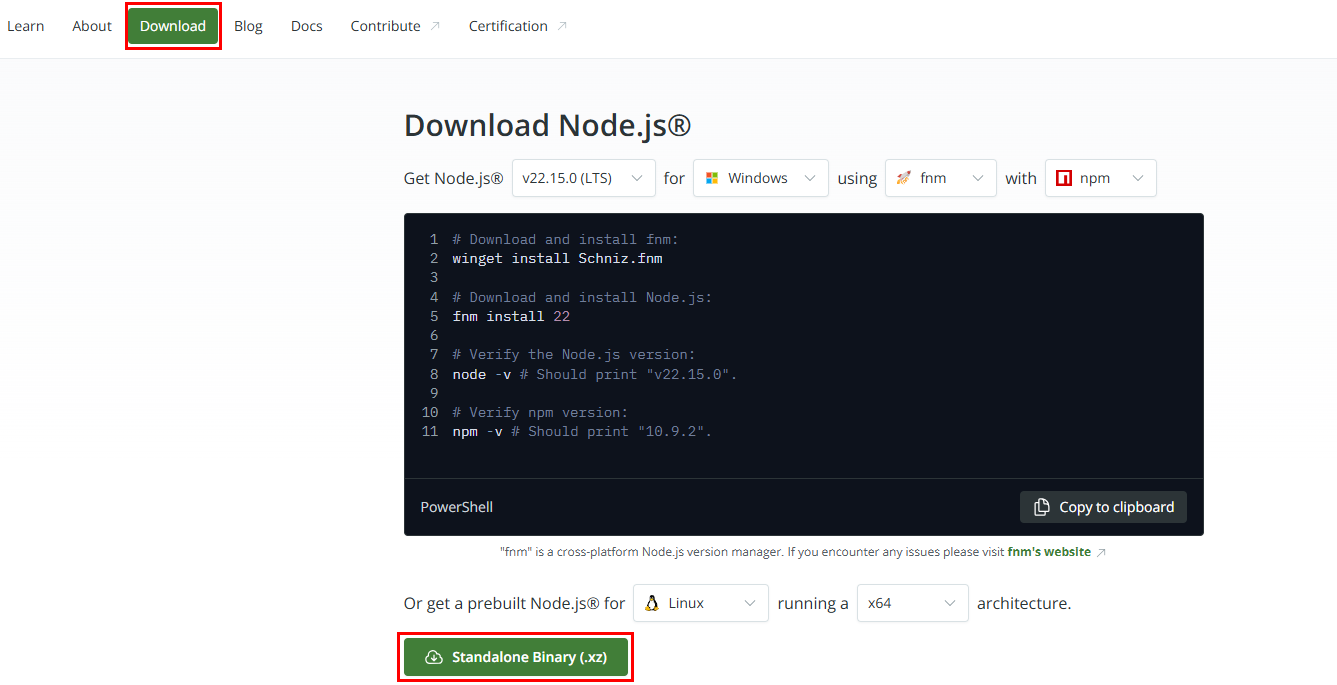Click the "# Verify npm version:" comment
Screen dimensions: 1337x685
tap(540, 412)
